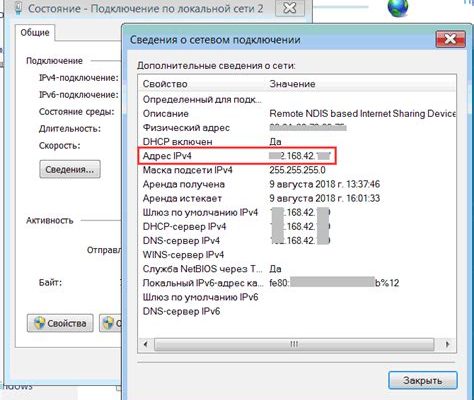Click the shield icon on Свойства button
Image resolution: width=474 pixels, height=400 pixels.
point(39,323)
